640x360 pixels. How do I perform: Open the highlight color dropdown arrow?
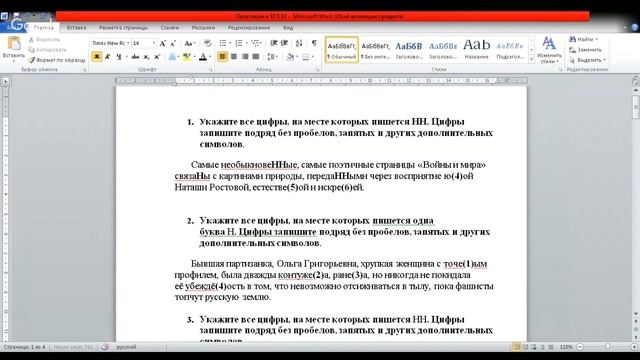194,57
